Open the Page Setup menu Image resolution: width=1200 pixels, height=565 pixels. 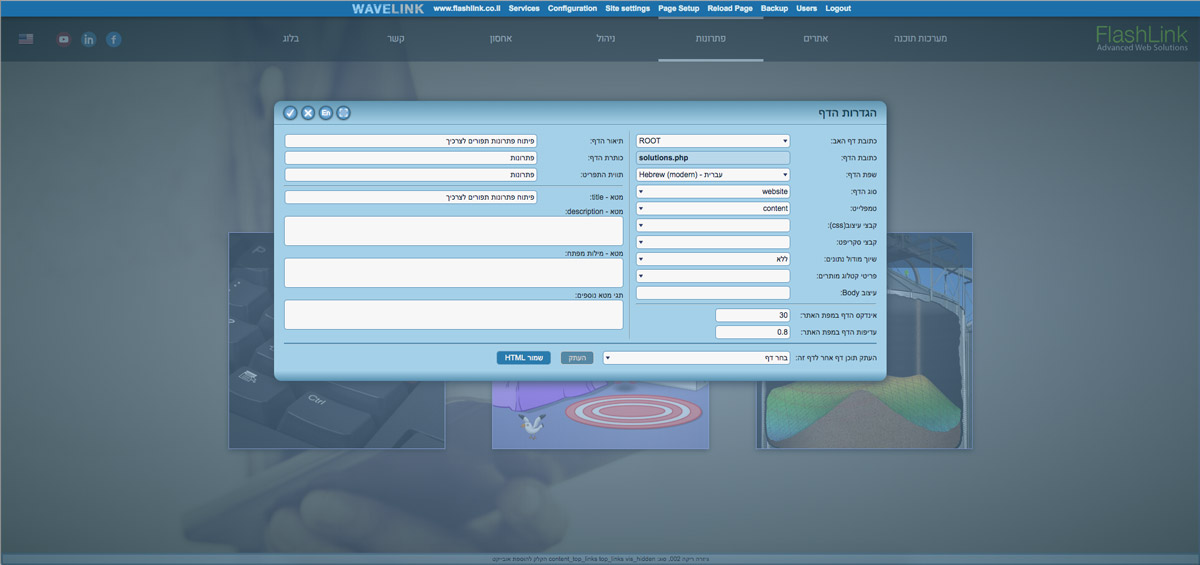pos(679,8)
